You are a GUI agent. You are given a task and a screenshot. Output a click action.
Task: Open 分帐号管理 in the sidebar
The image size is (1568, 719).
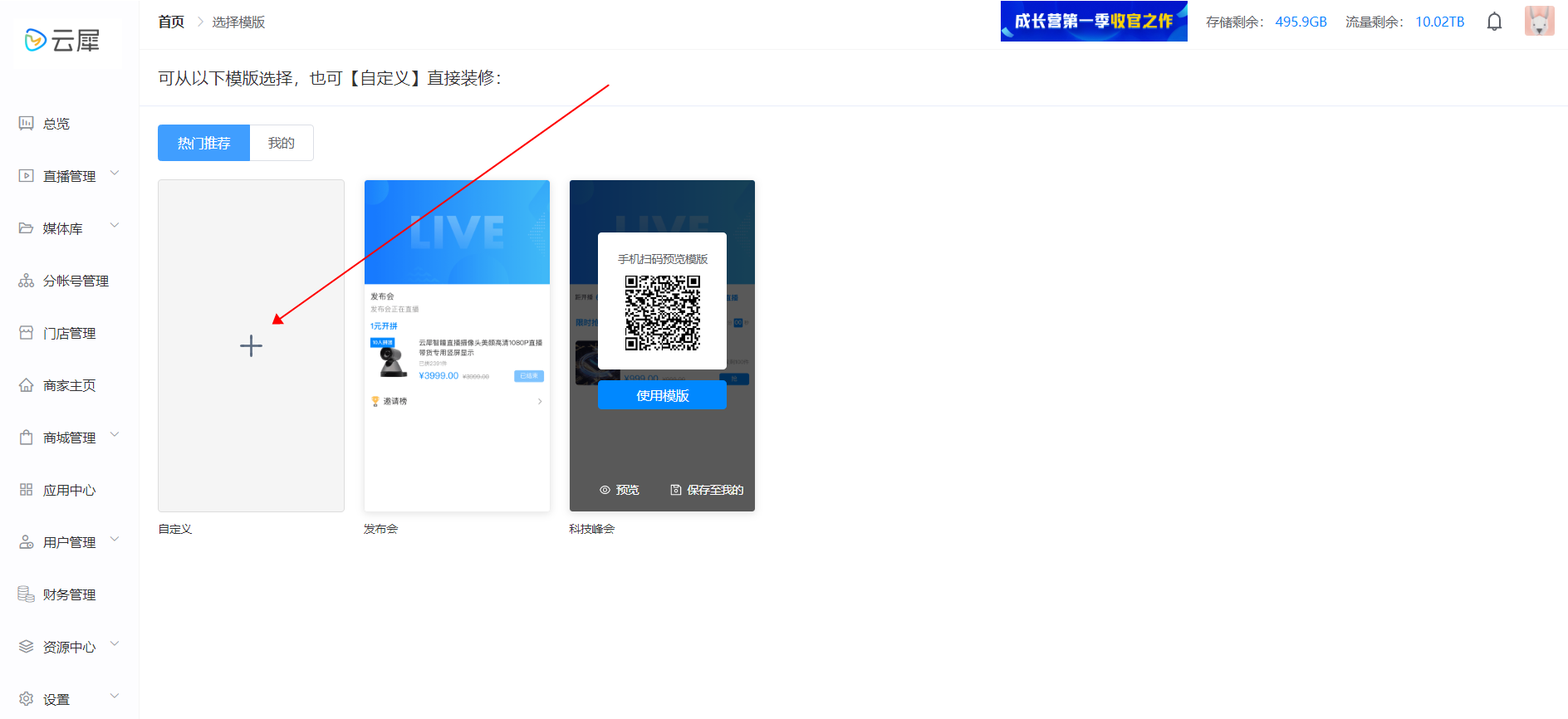click(x=76, y=281)
